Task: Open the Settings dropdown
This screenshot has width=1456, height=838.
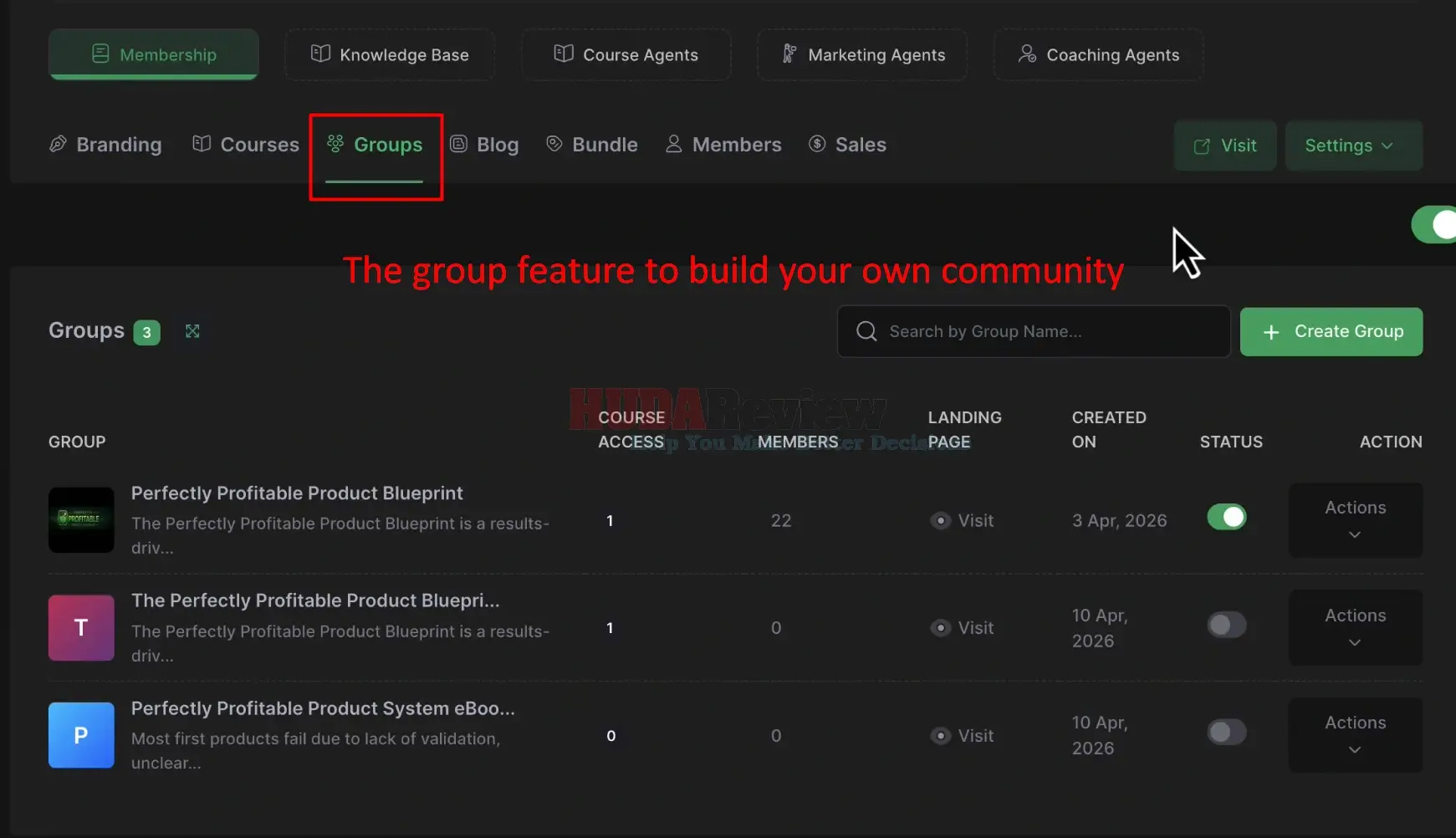Action: pos(1354,146)
